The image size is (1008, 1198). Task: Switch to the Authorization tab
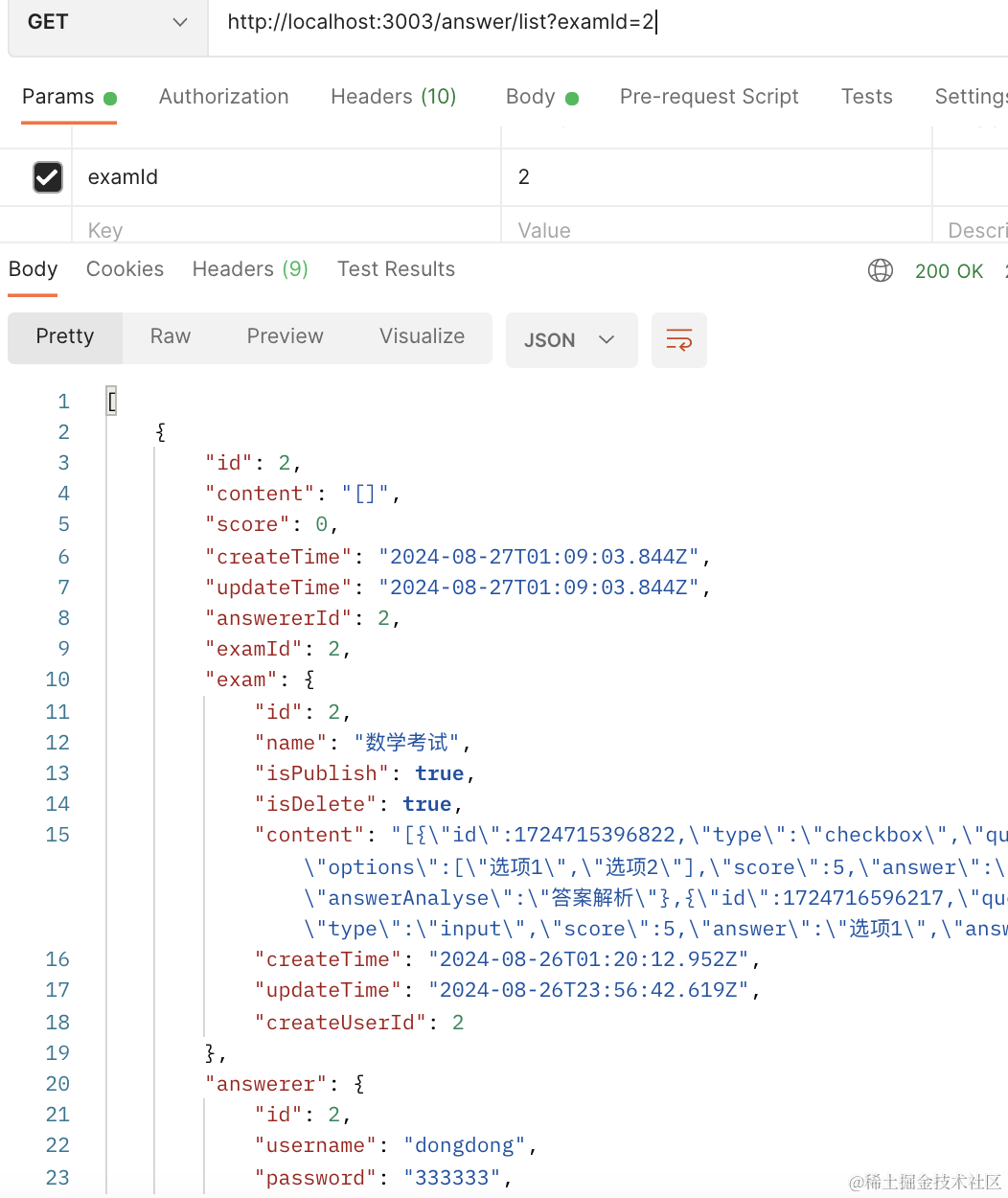(223, 97)
